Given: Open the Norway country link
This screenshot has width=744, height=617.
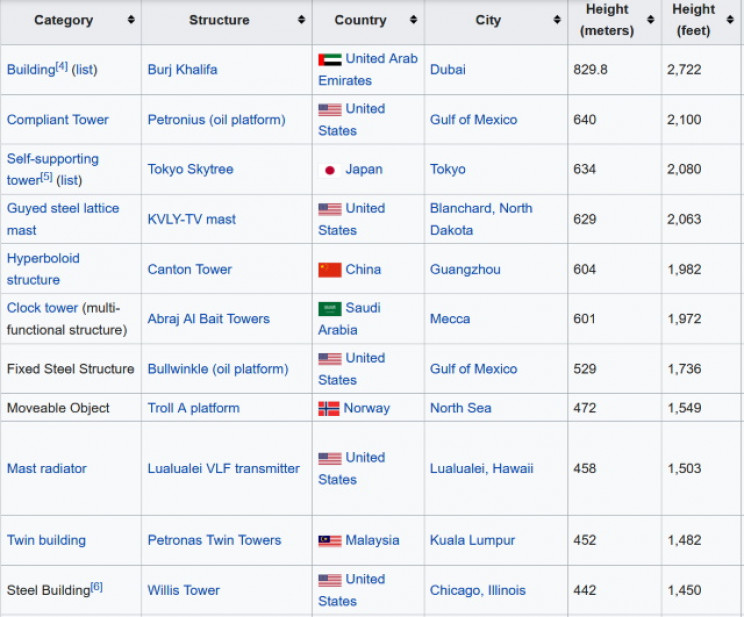Looking at the screenshot, I should point(367,408).
